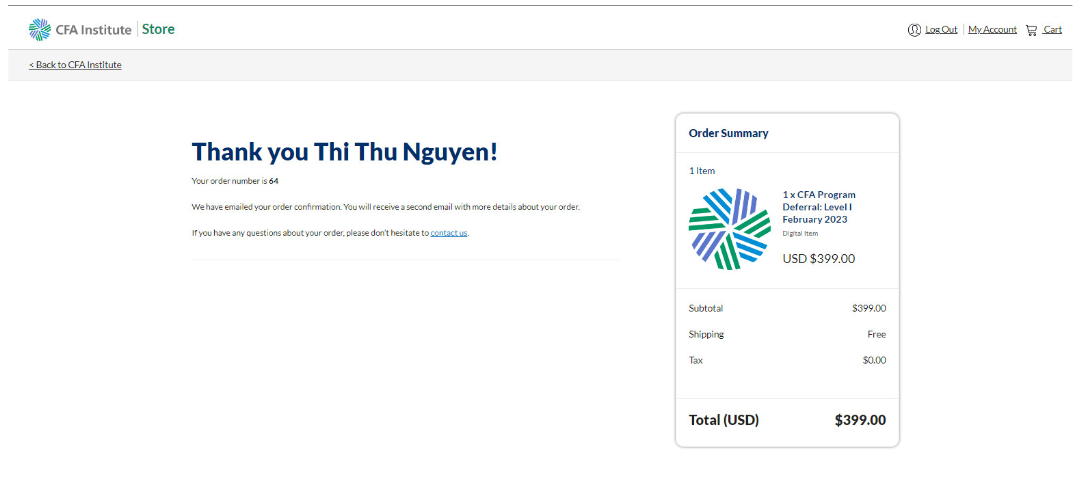Click the bold total amount $399.00
The image size is (1089, 485).
coord(861,420)
